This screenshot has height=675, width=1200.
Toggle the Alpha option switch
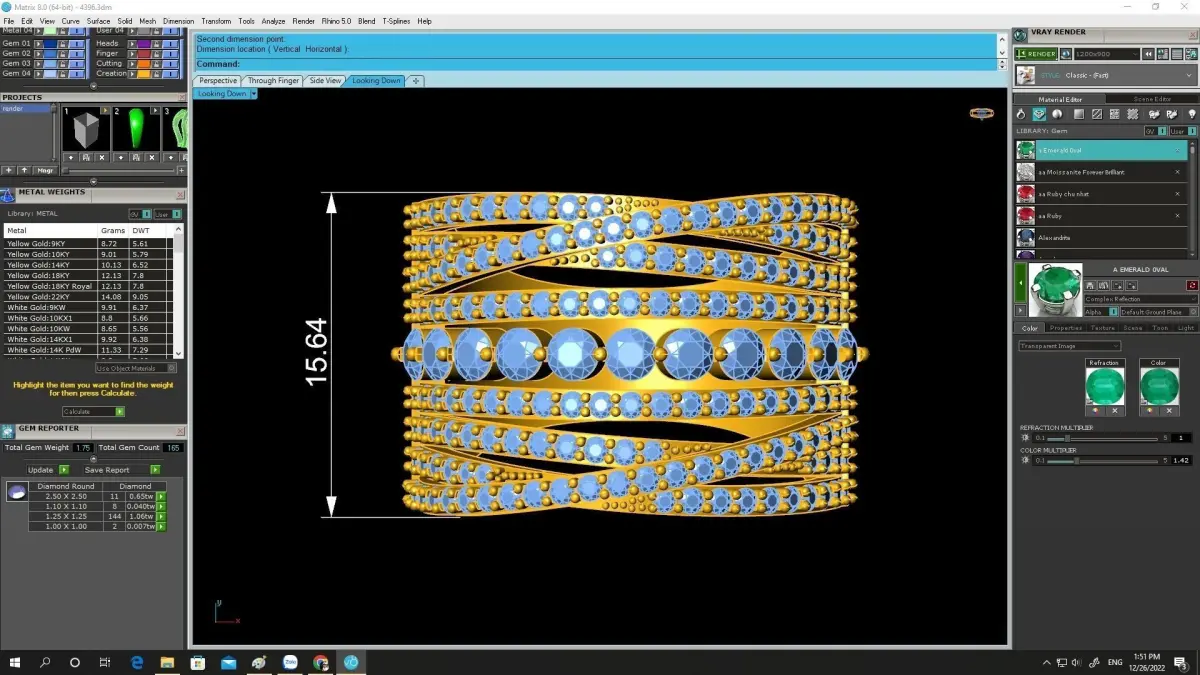tap(1113, 312)
